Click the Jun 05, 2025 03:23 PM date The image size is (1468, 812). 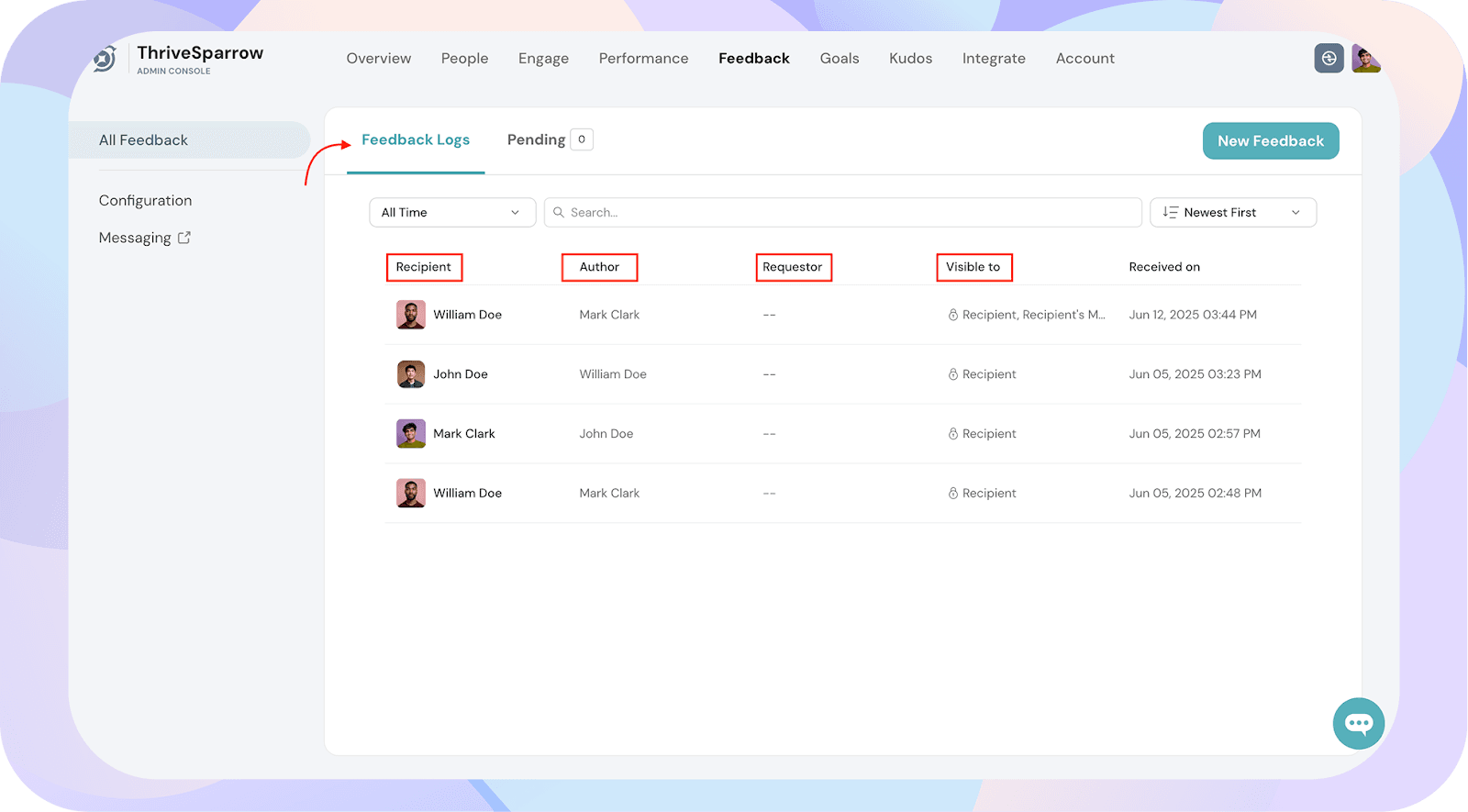(x=1196, y=374)
